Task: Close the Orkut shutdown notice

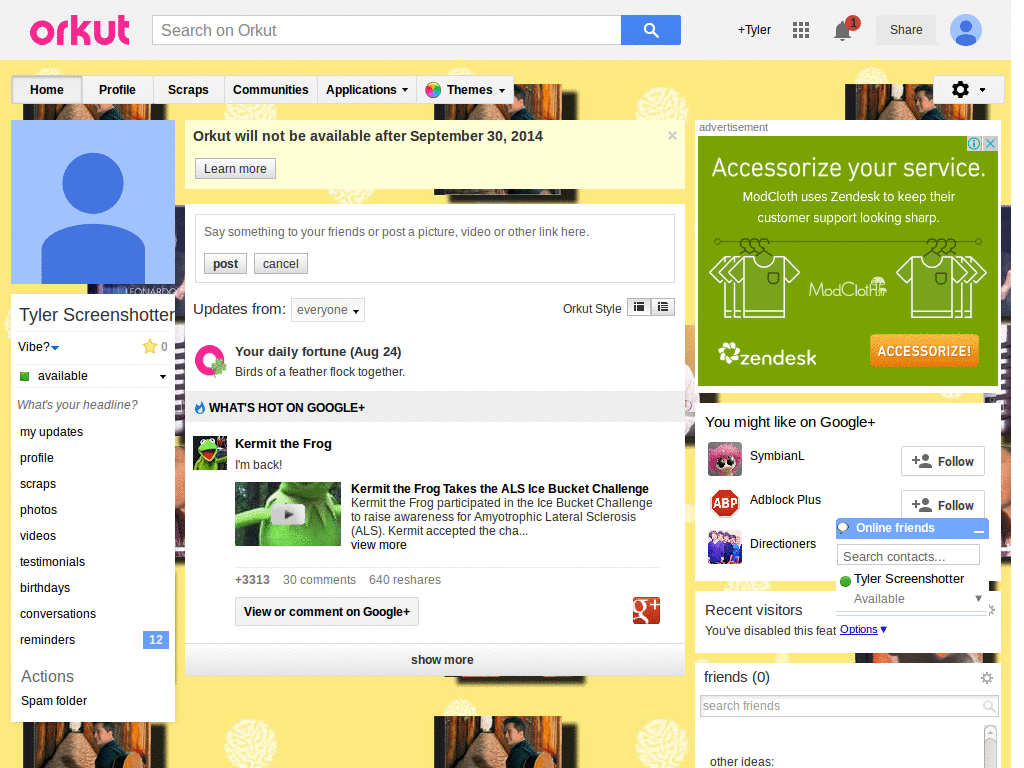Action: click(672, 136)
